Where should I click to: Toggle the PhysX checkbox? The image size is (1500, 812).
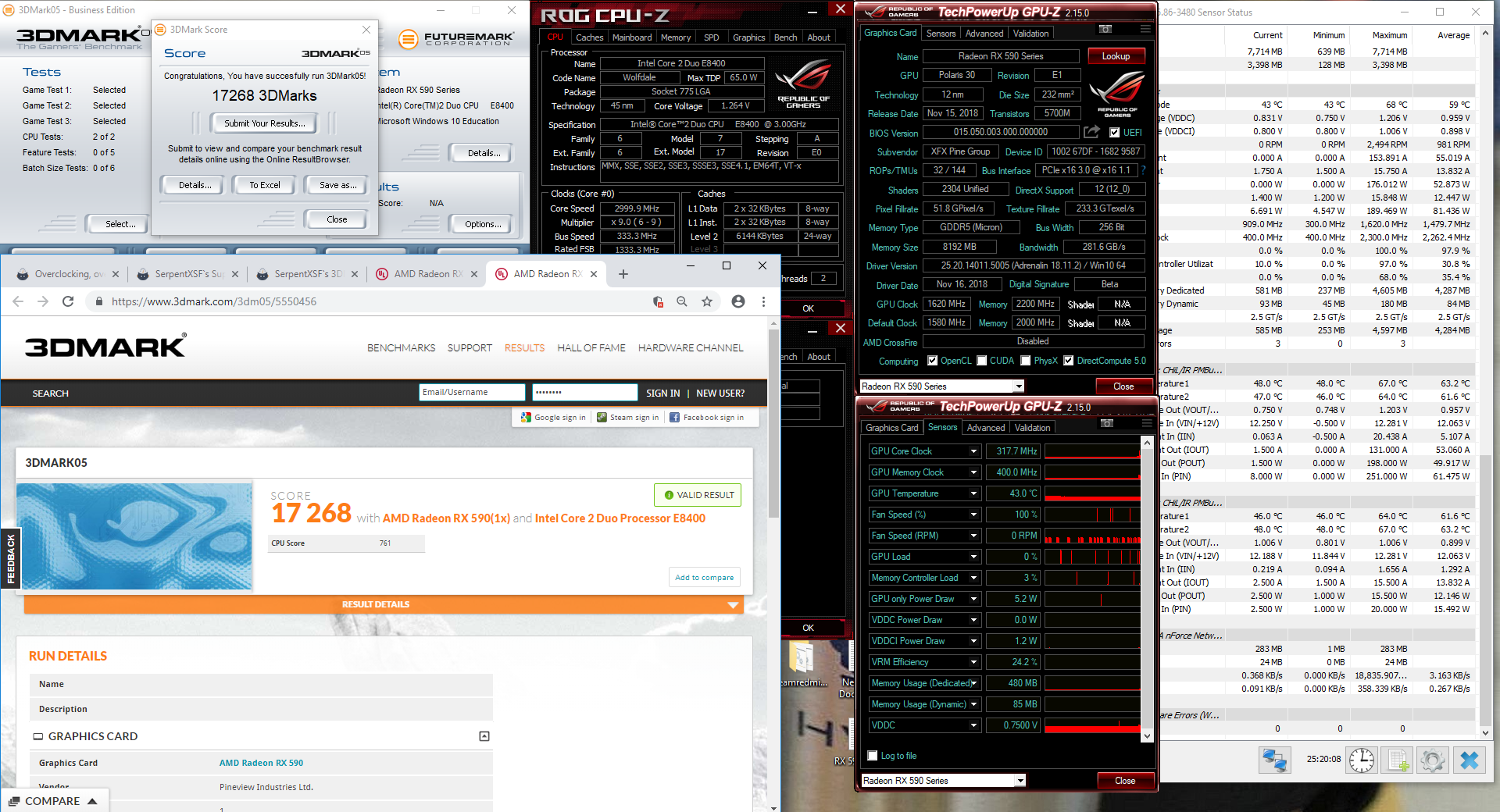pos(1026,361)
